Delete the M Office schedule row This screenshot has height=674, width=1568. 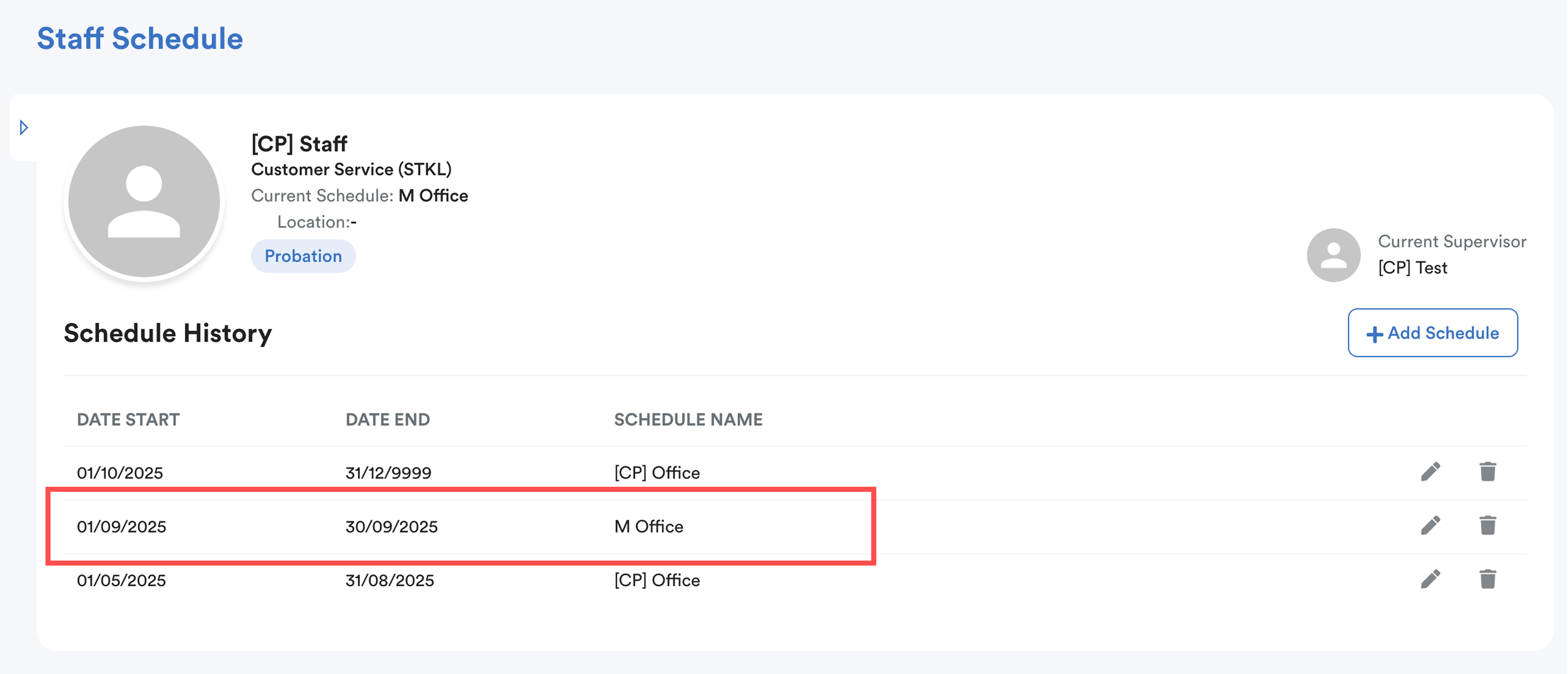pos(1488,525)
